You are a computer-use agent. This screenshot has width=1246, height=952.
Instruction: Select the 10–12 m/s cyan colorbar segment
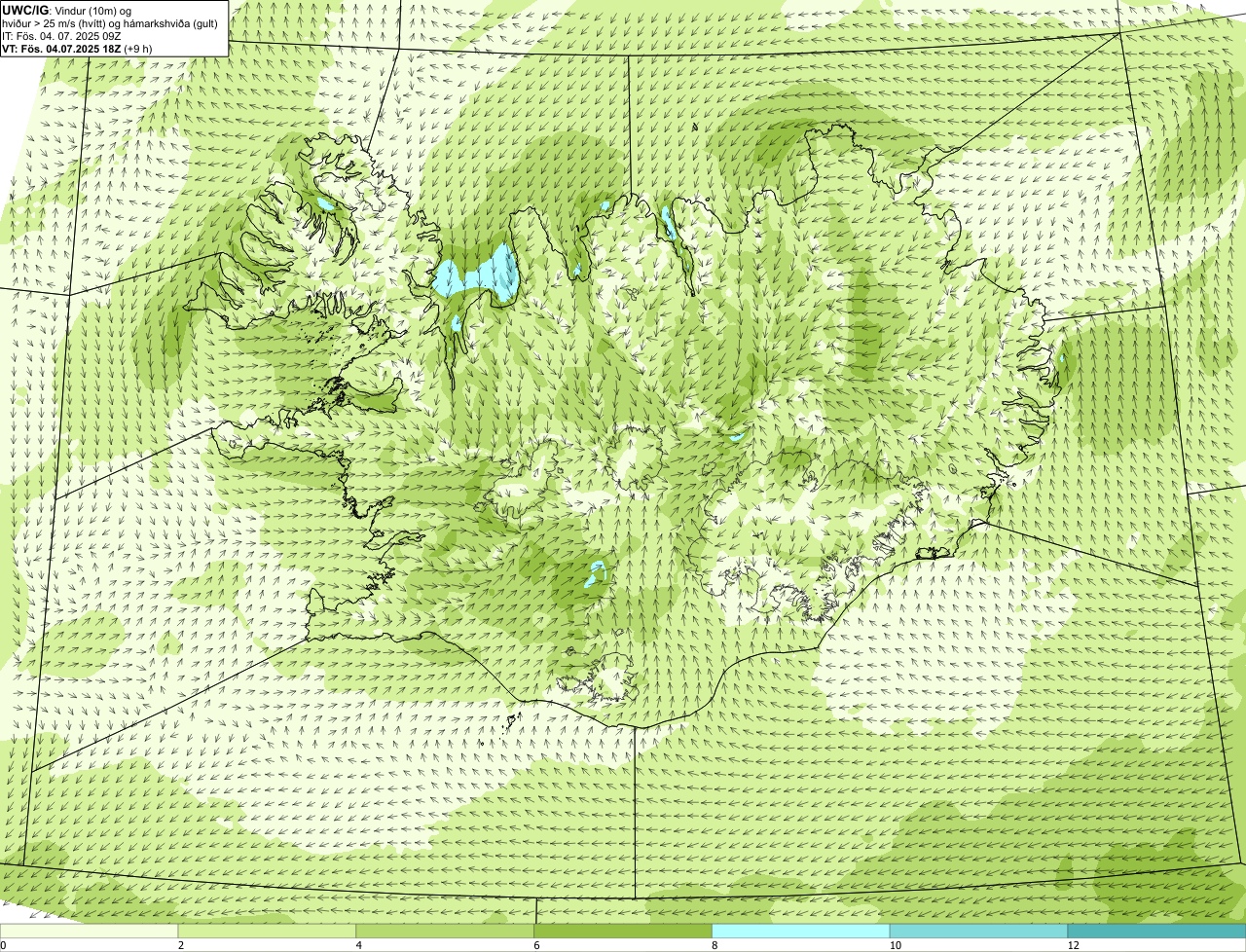[979, 932]
